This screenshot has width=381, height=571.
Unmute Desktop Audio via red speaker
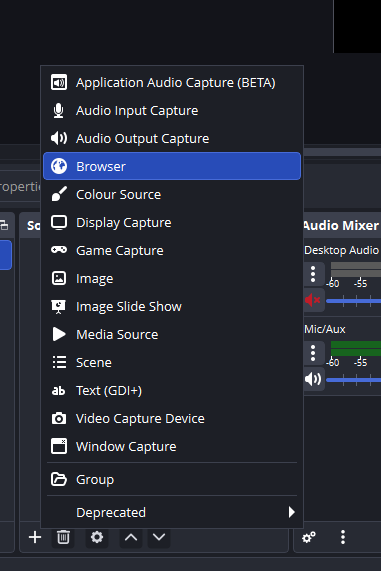(x=313, y=300)
